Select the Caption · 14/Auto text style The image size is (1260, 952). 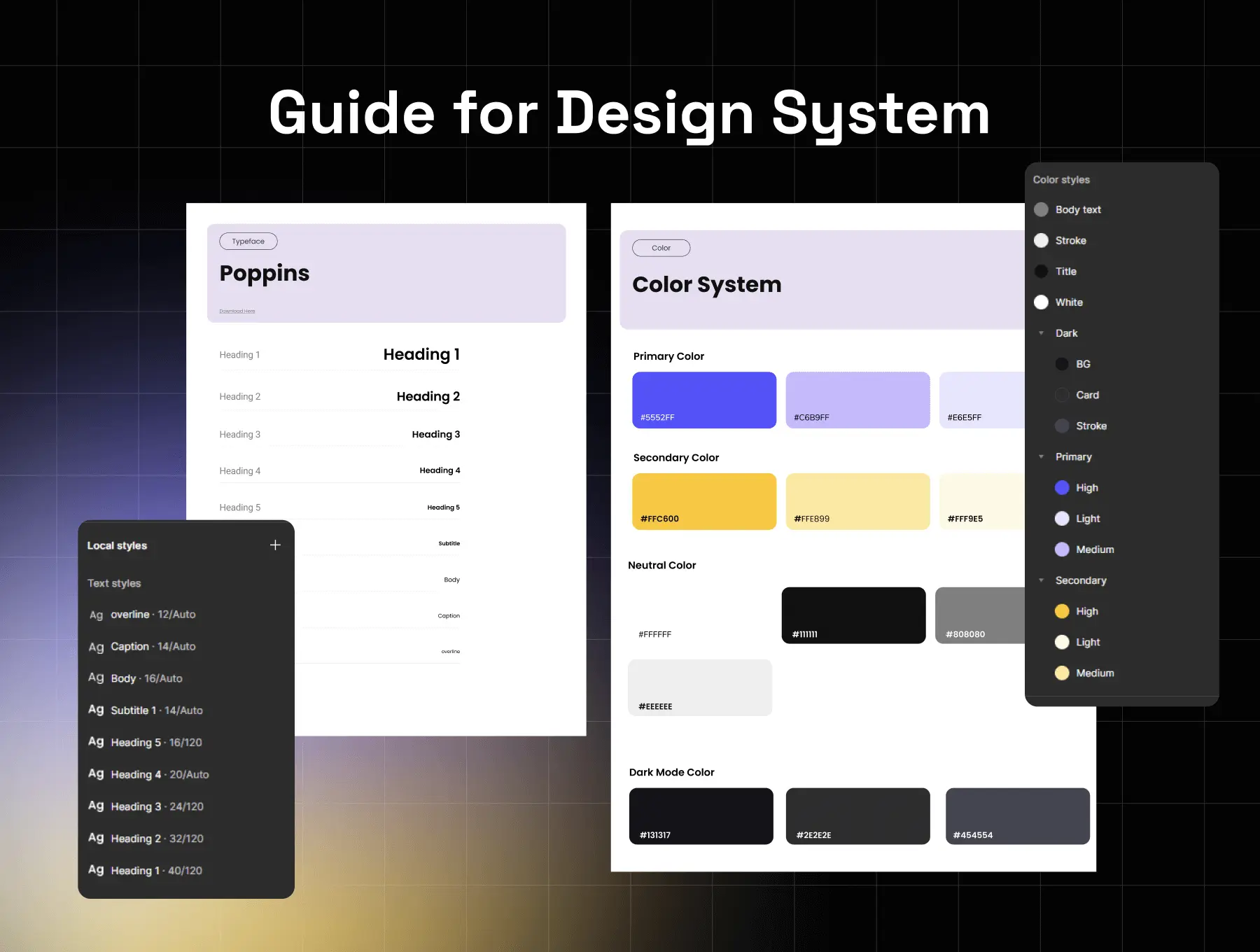153,647
